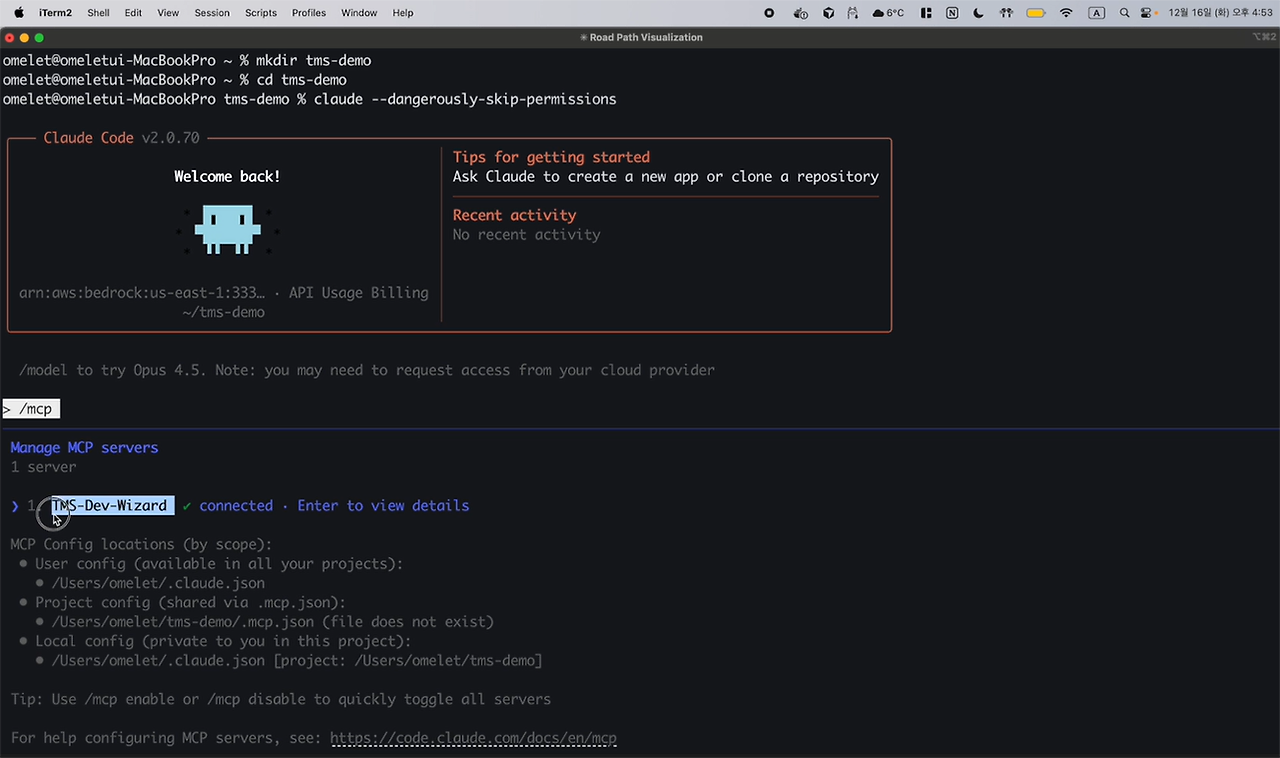
Task: Click the Notion icon in menu bar
Action: (x=952, y=13)
